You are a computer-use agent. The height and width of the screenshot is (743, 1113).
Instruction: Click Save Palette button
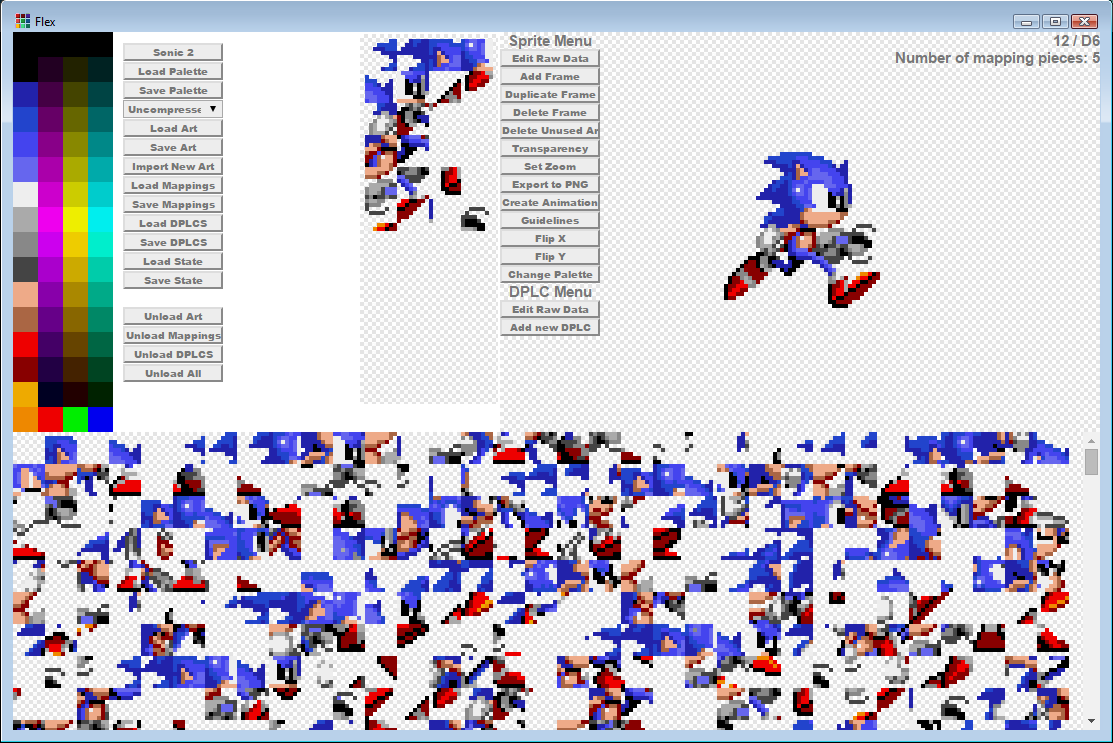(x=172, y=90)
